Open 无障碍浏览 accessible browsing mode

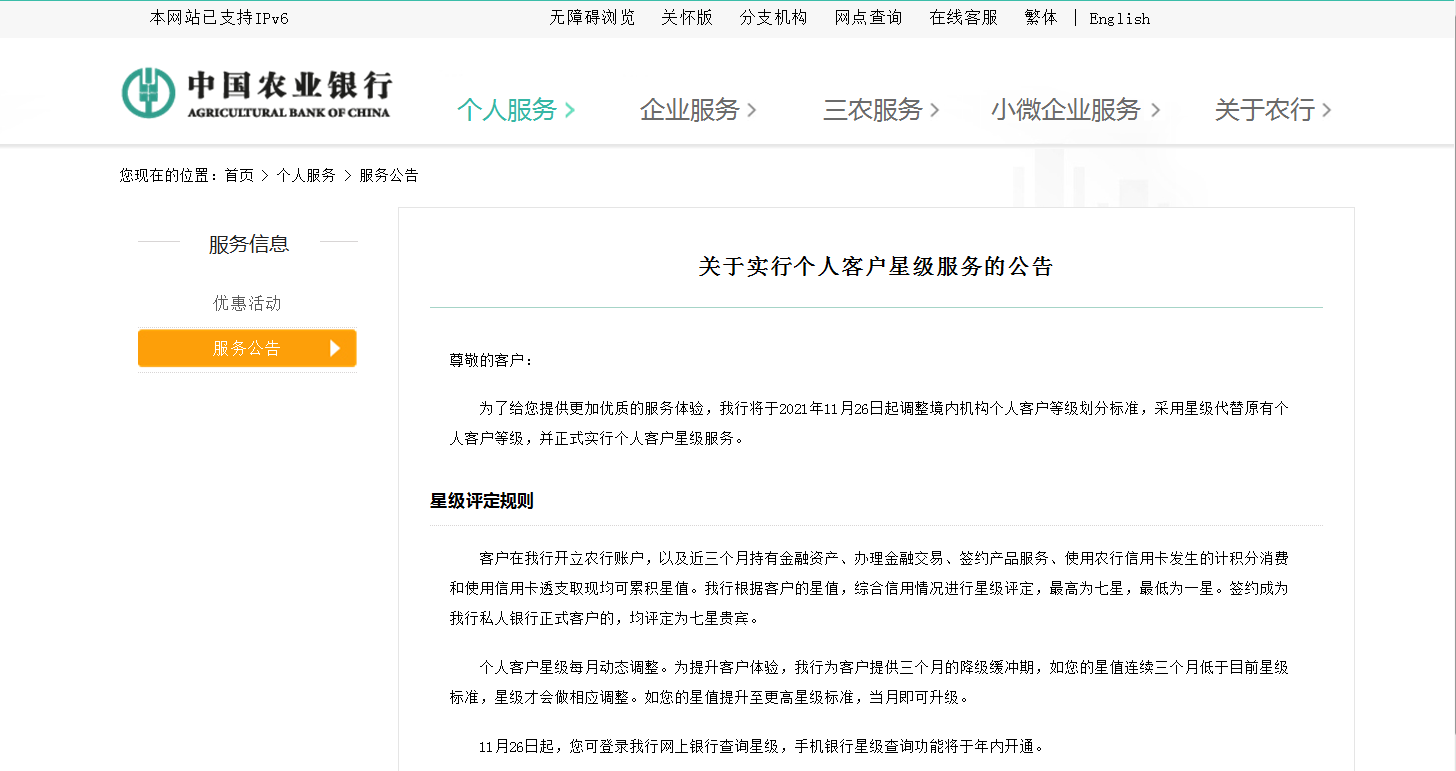click(x=590, y=17)
